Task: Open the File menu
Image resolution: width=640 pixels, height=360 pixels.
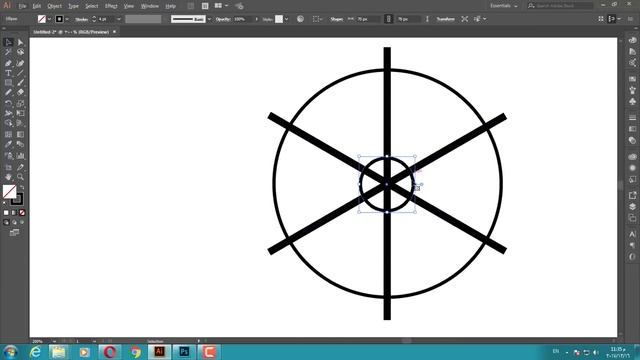Action: (x=22, y=6)
